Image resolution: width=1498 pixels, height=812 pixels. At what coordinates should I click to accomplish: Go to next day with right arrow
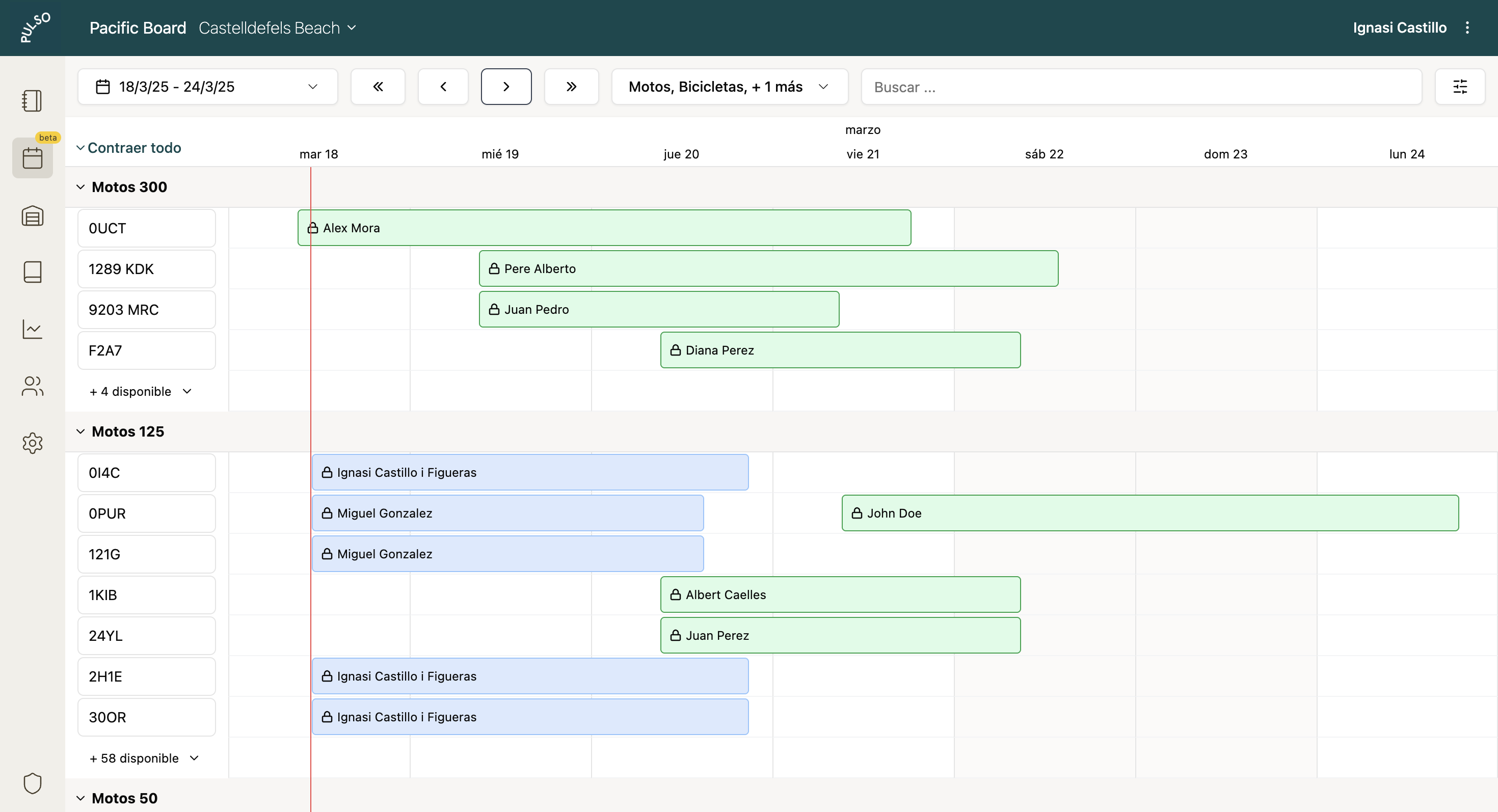tap(506, 87)
